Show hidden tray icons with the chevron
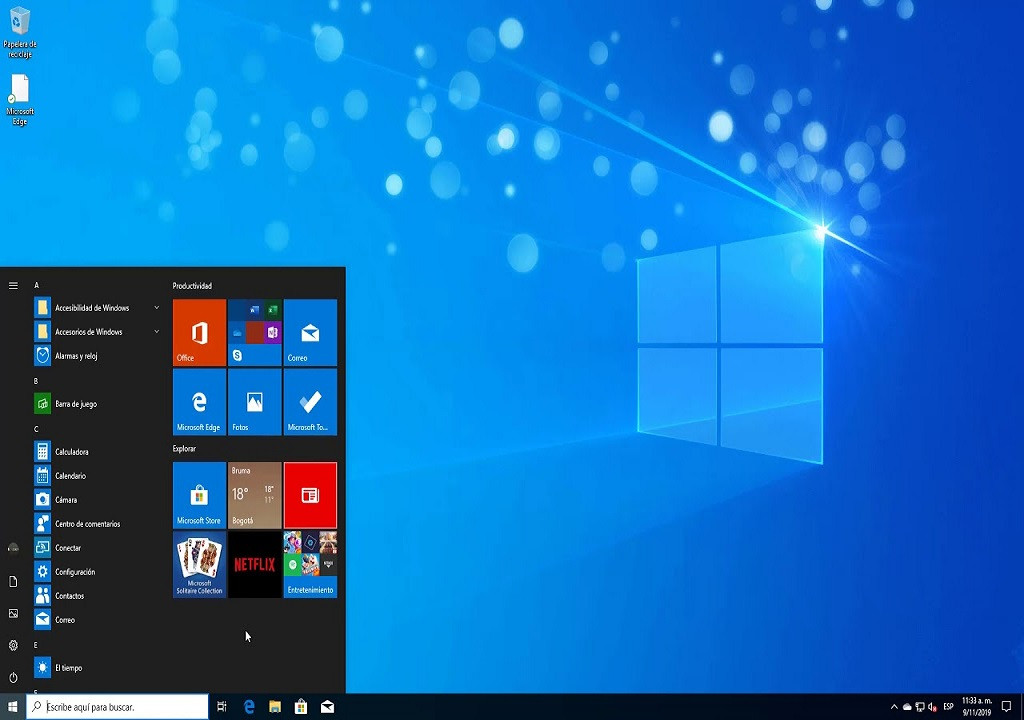Screen dimensions: 1024x720 (893, 707)
